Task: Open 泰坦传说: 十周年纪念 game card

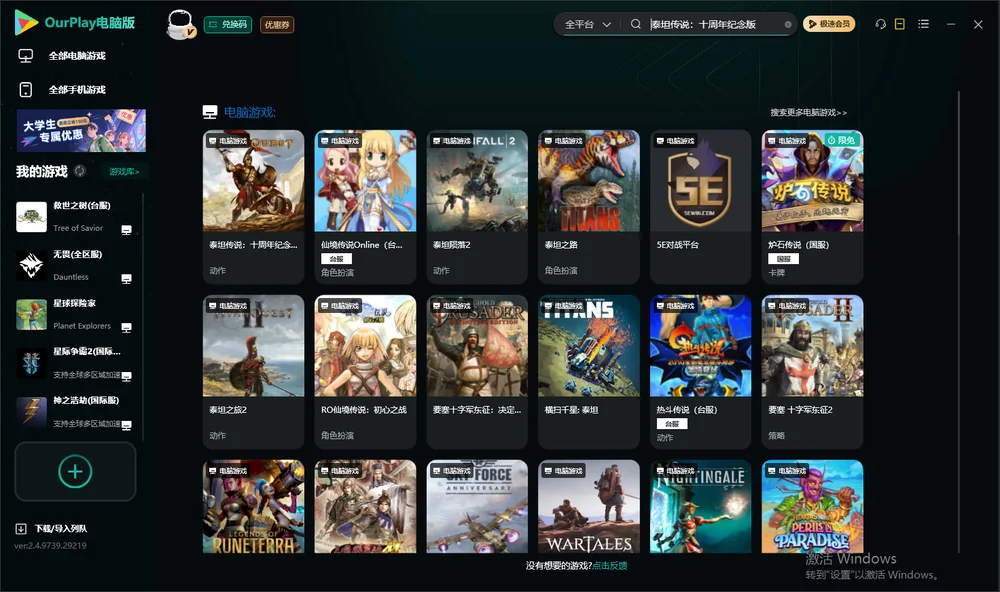Action: point(253,207)
